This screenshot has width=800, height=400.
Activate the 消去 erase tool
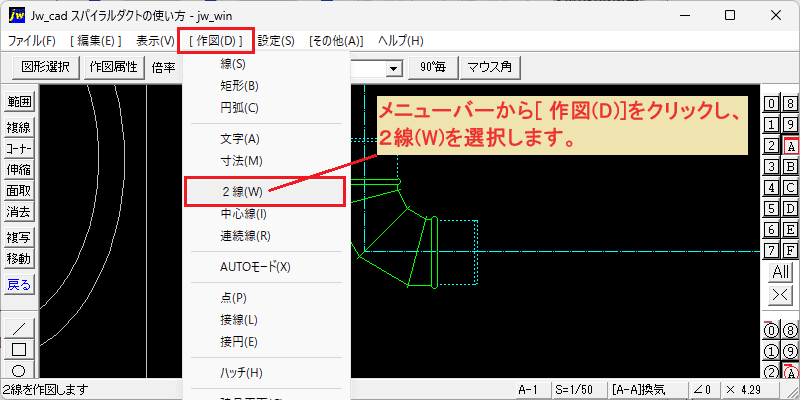pyautogui.click(x=19, y=212)
